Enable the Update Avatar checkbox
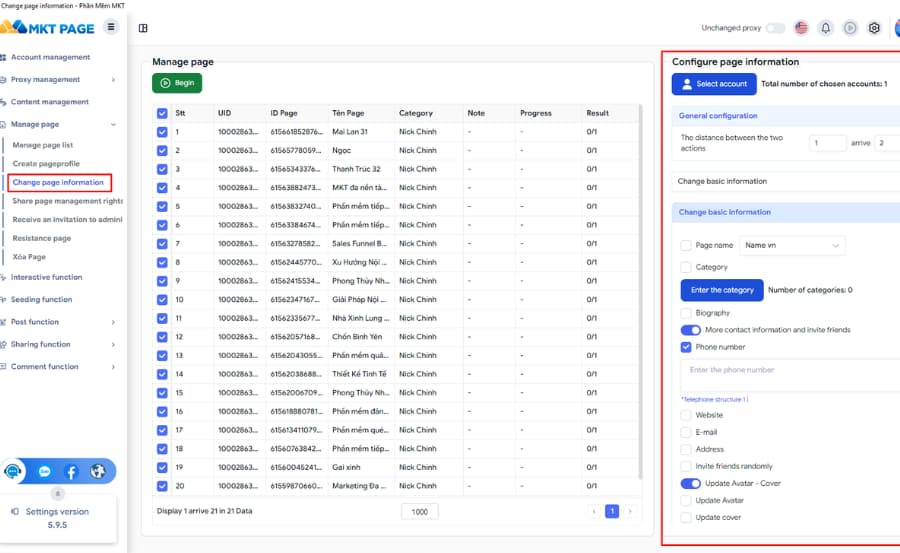 (686, 501)
